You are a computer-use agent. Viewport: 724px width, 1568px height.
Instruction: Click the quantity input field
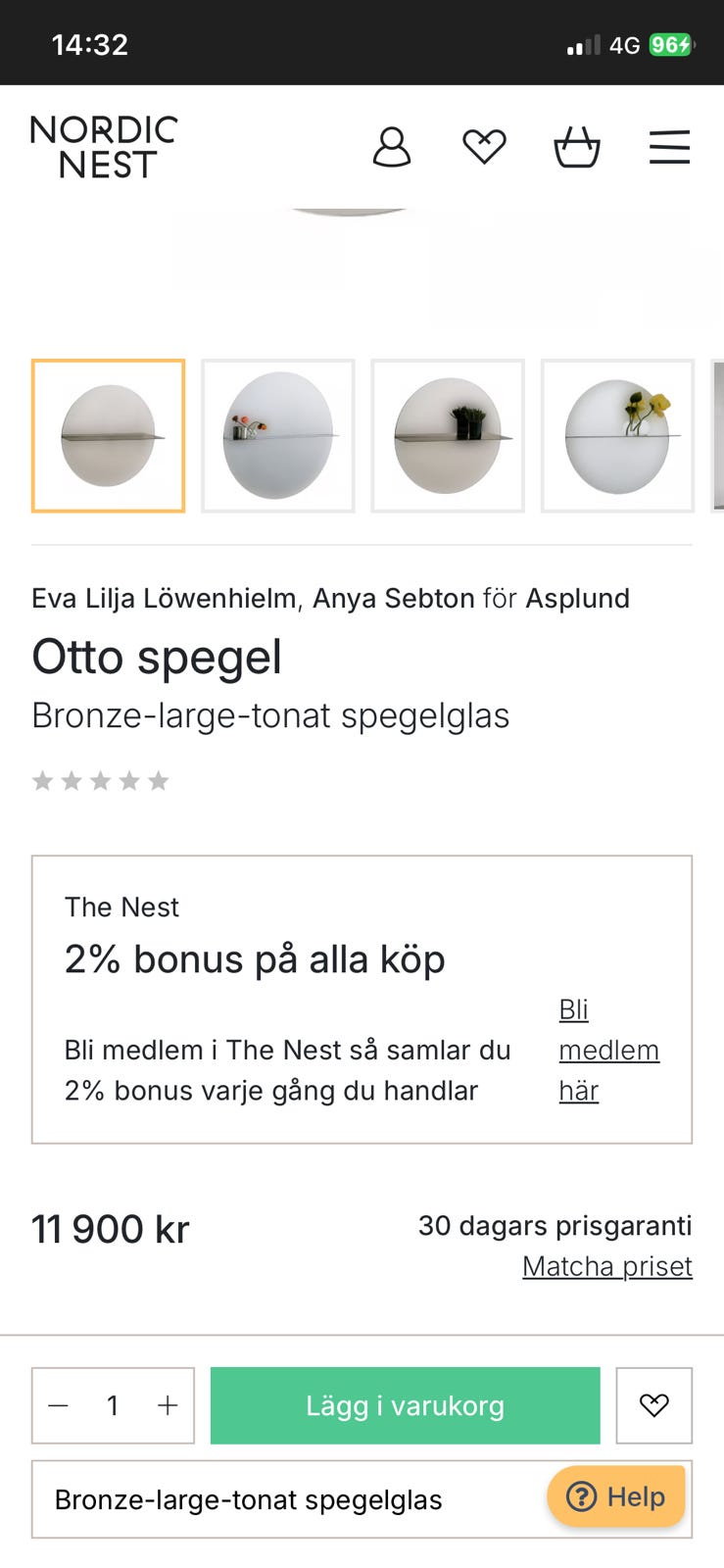point(113,1405)
